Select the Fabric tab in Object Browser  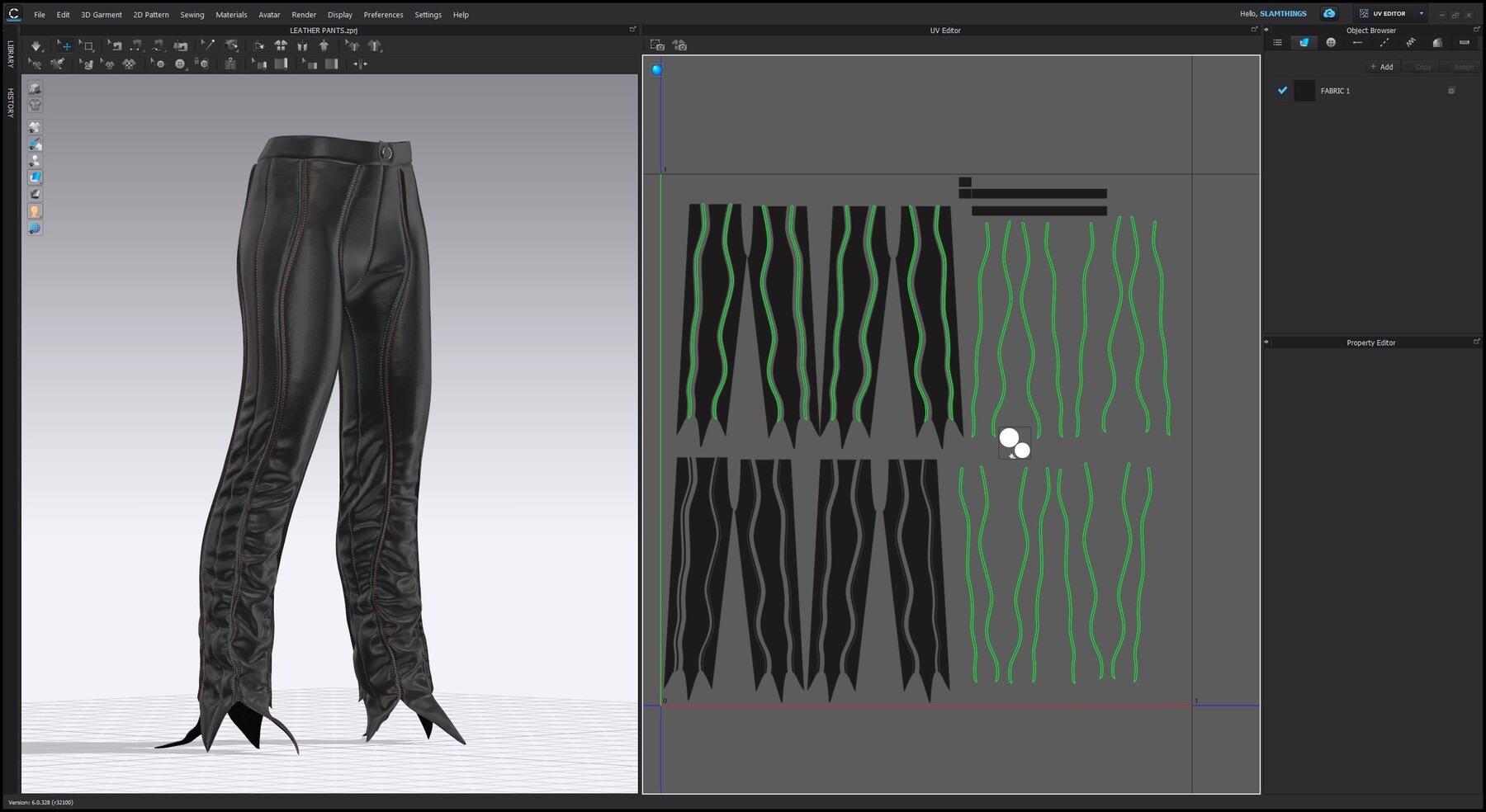click(x=1304, y=42)
